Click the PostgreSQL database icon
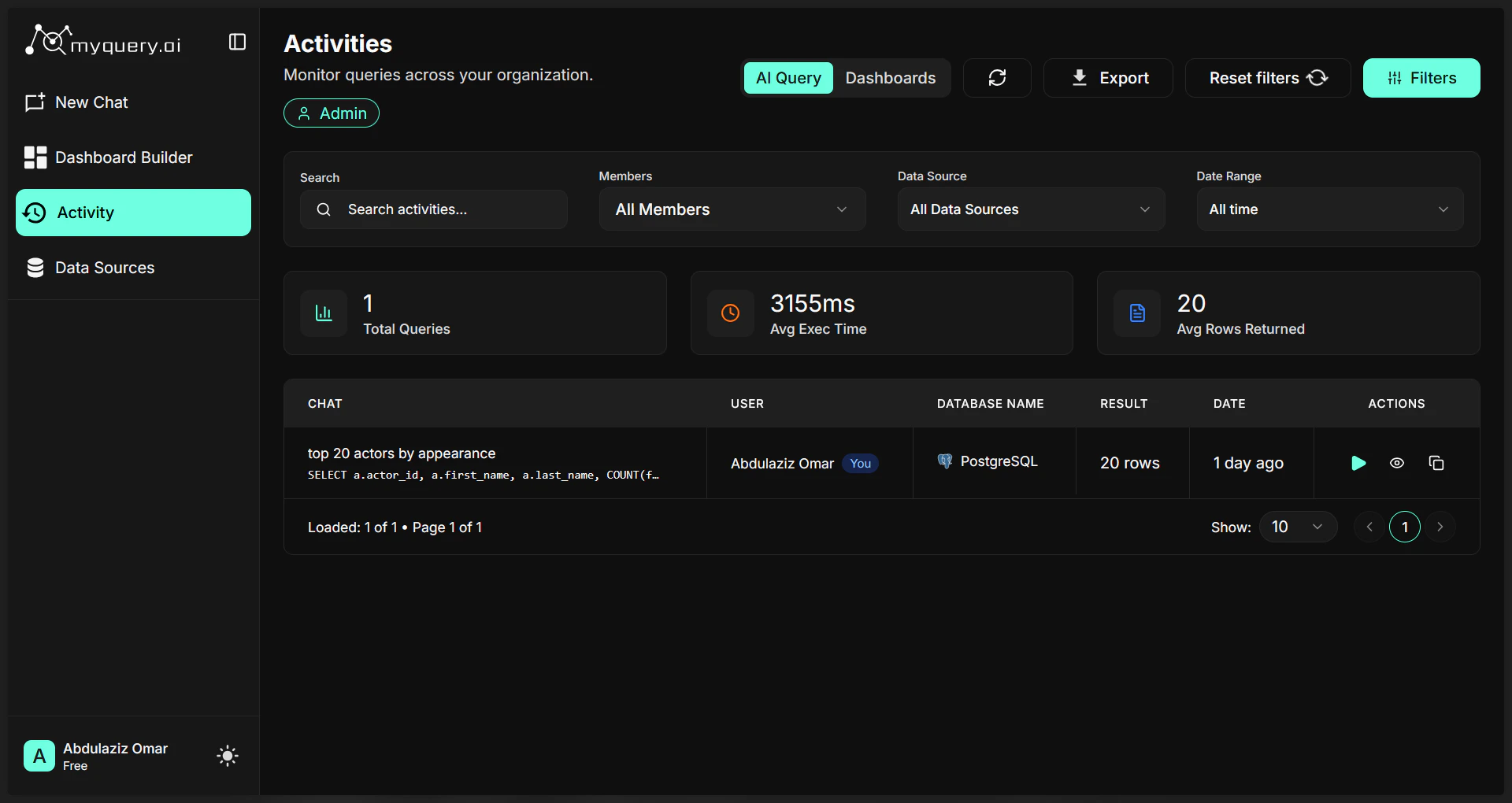 click(945, 461)
